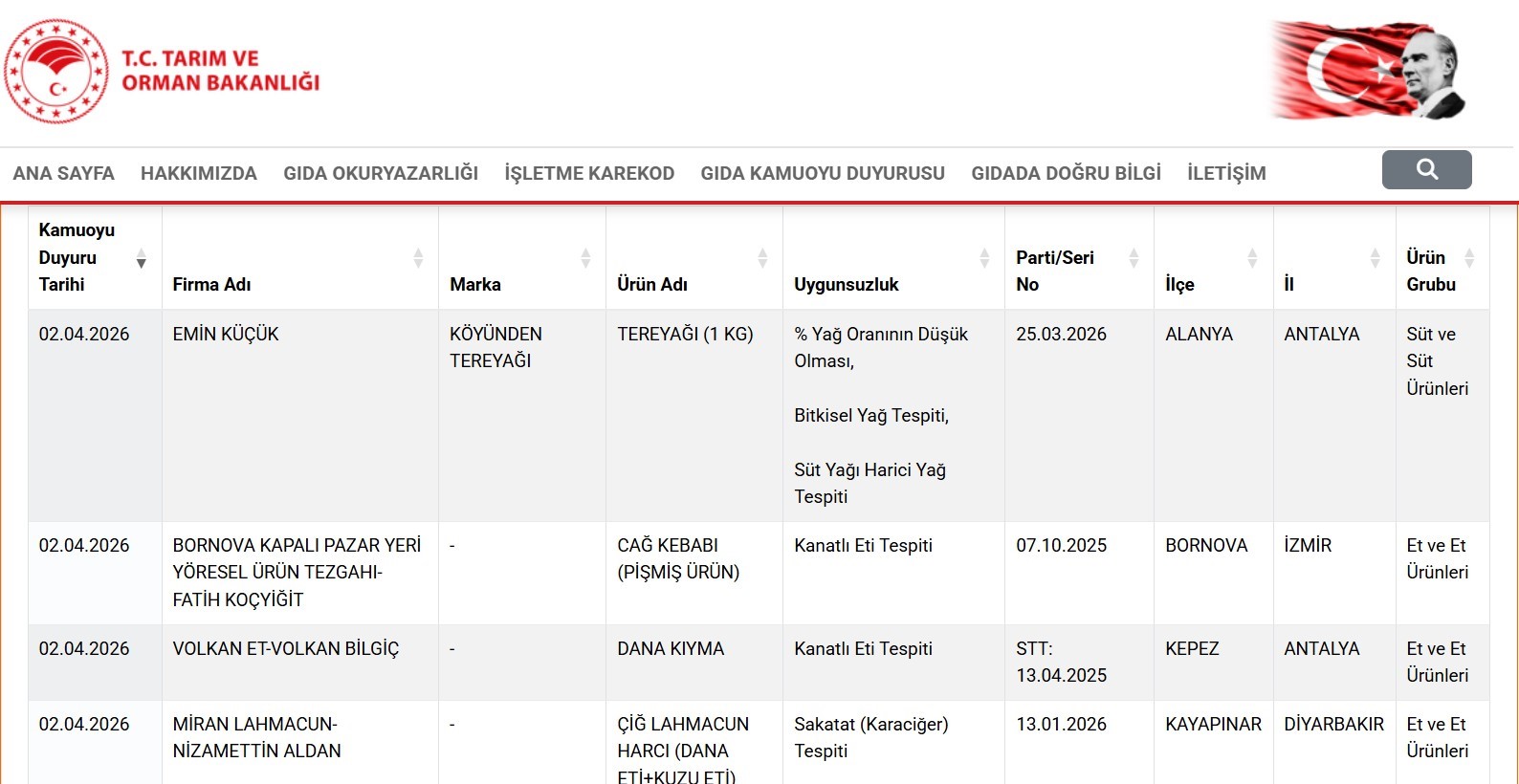Click the magnifying glass search button
1519x784 pixels.
click(1426, 170)
